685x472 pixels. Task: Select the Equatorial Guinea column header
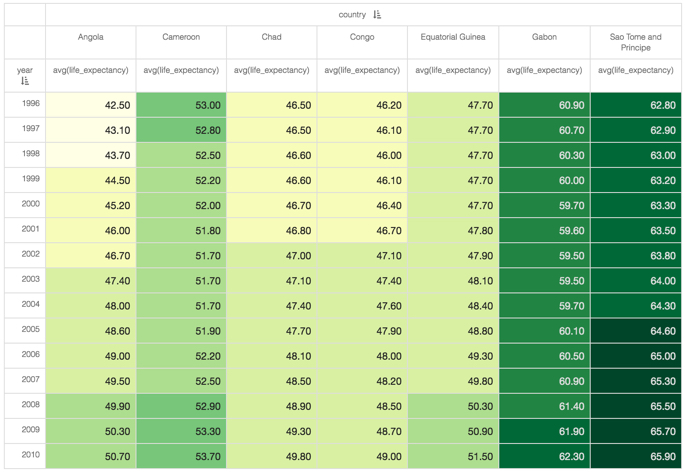point(453,37)
